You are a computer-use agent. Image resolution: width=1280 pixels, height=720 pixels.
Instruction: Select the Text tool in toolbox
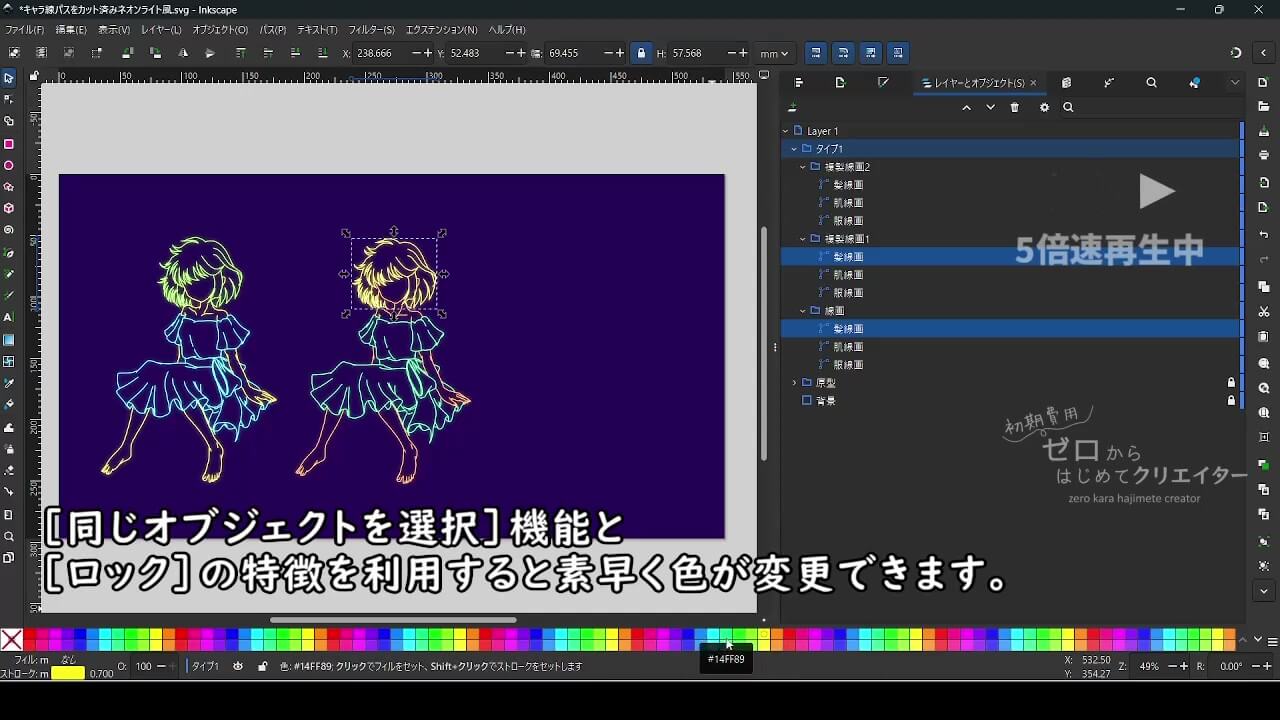coord(9,317)
